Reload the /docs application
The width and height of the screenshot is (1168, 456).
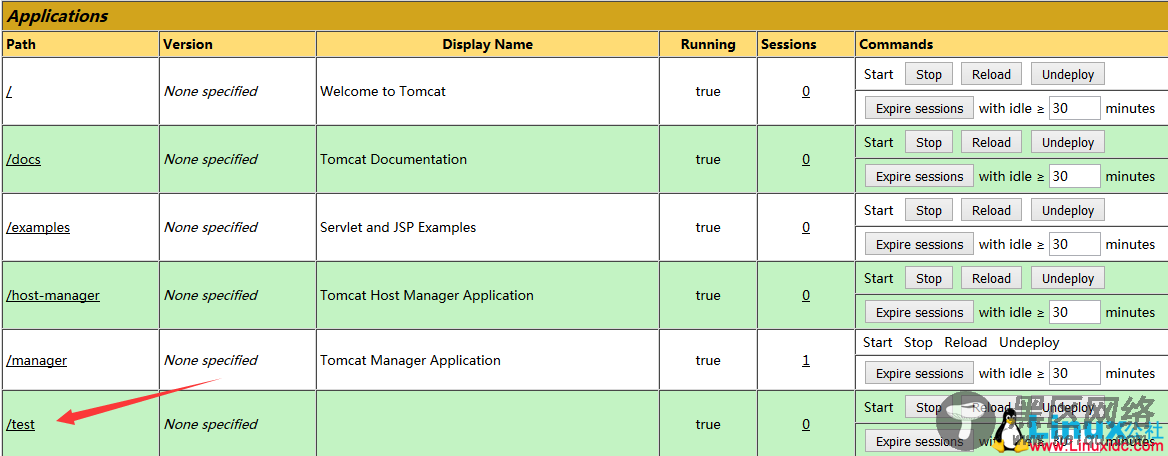[991, 142]
